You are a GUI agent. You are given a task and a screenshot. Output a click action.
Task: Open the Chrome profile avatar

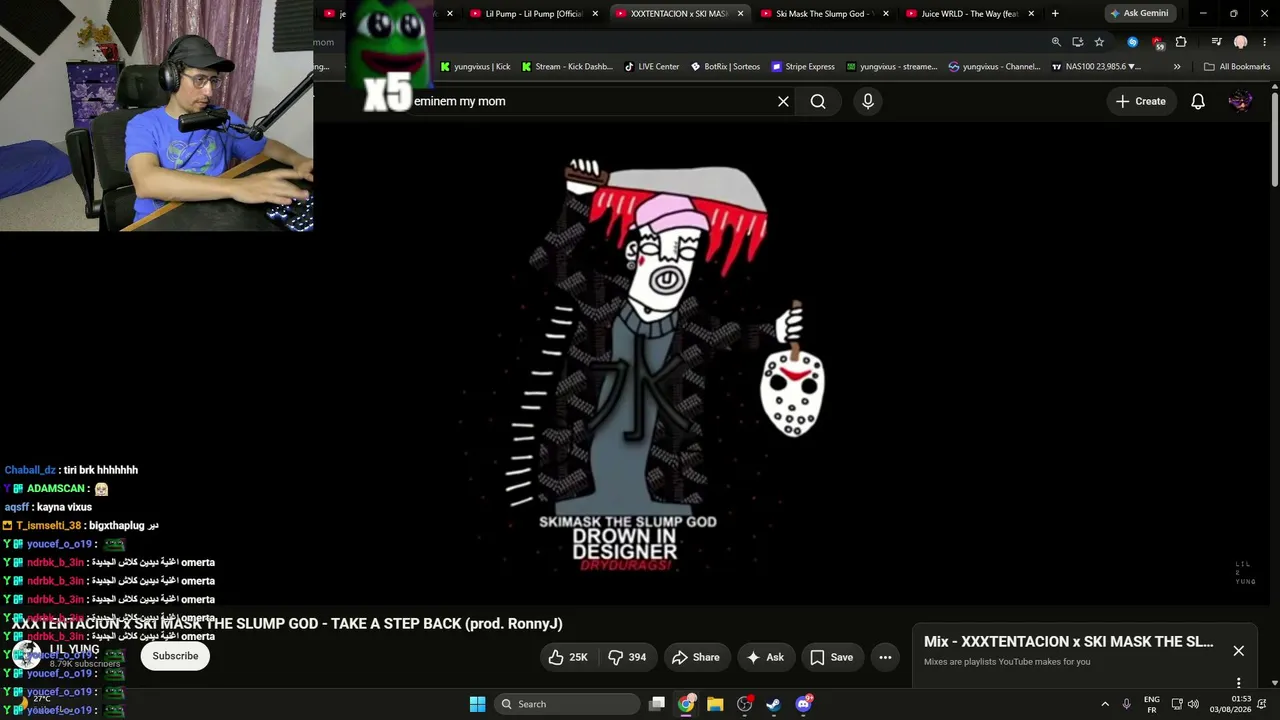1240,42
